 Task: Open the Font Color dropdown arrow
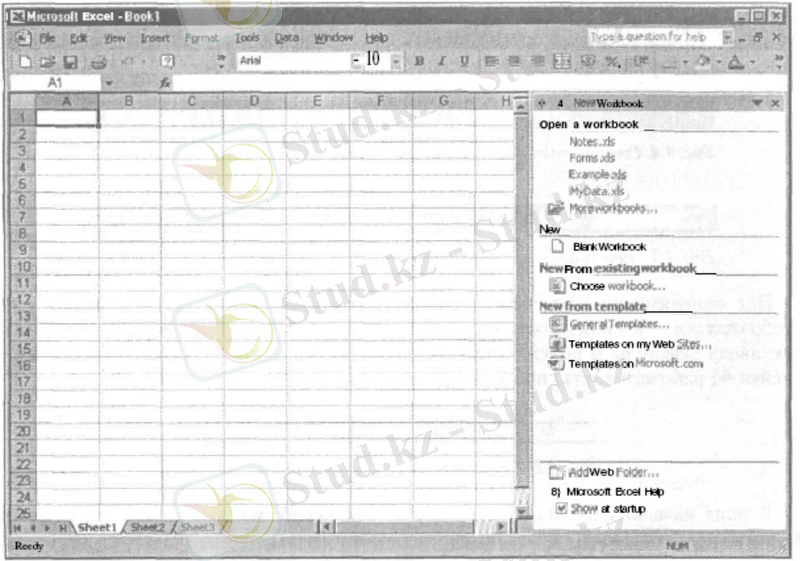[753, 62]
